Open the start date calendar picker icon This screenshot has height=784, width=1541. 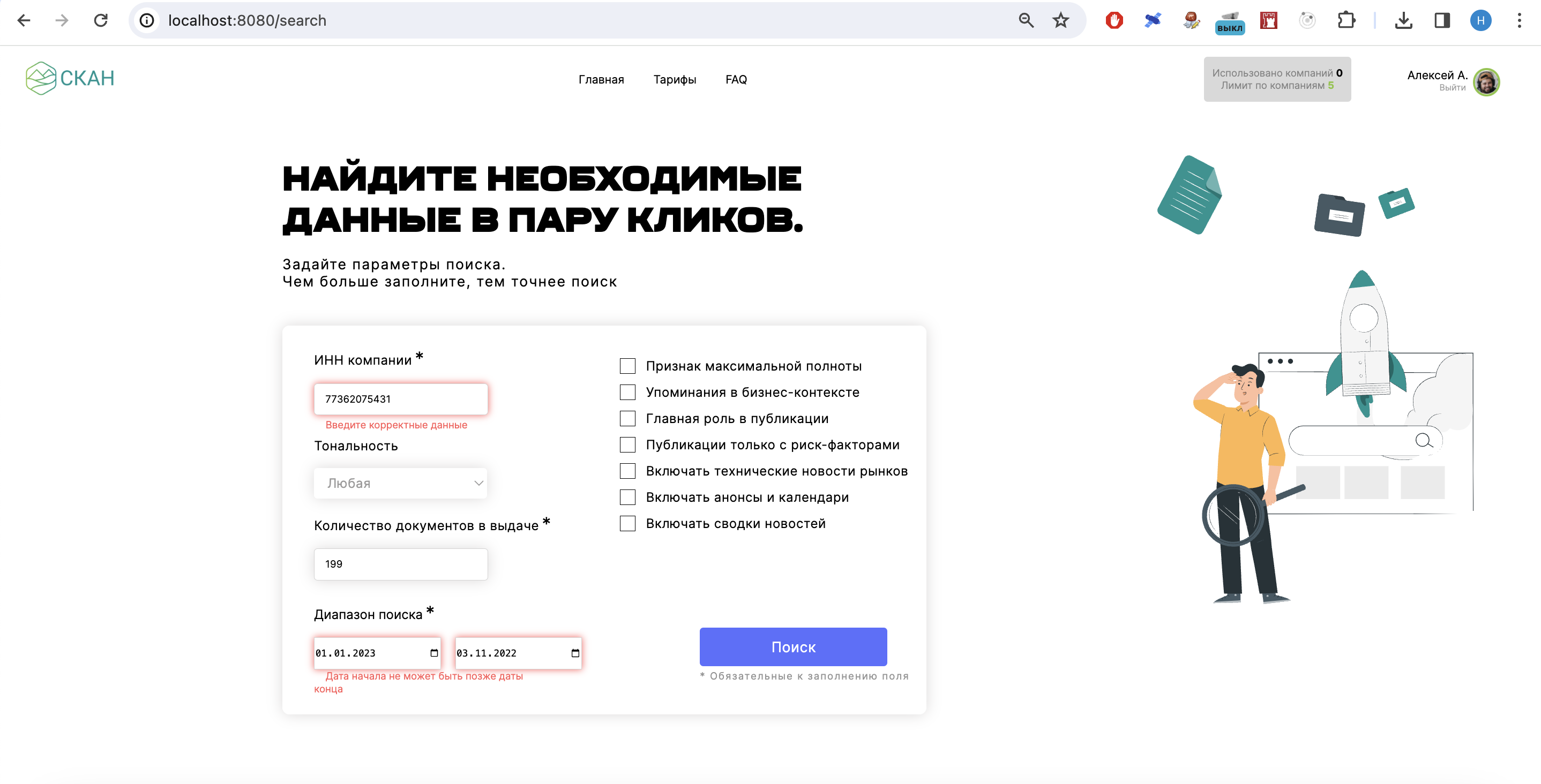point(433,653)
